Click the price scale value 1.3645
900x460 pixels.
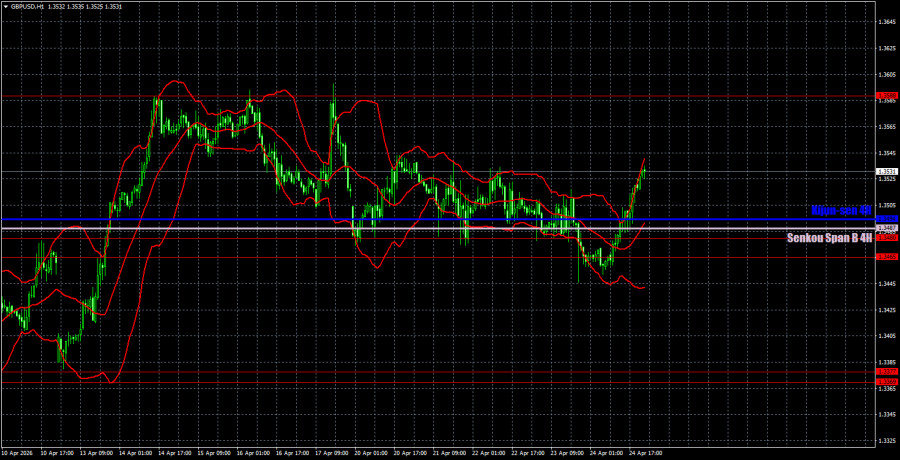885,22
